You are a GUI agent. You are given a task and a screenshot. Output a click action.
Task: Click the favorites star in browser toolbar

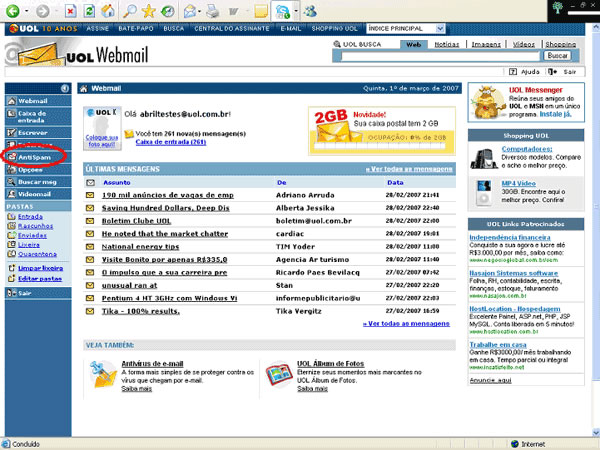pos(149,11)
